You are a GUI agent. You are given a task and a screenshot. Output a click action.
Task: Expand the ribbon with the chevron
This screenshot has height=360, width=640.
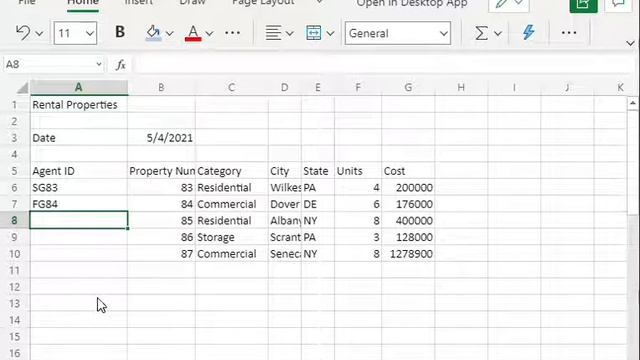(630, 43)
